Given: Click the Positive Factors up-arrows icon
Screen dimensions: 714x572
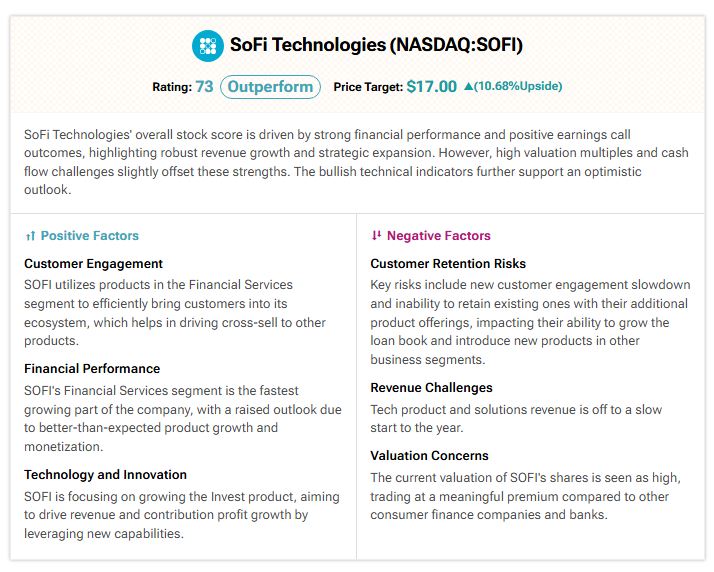Looking at the screenshot, I should click(x=30, y=236).
